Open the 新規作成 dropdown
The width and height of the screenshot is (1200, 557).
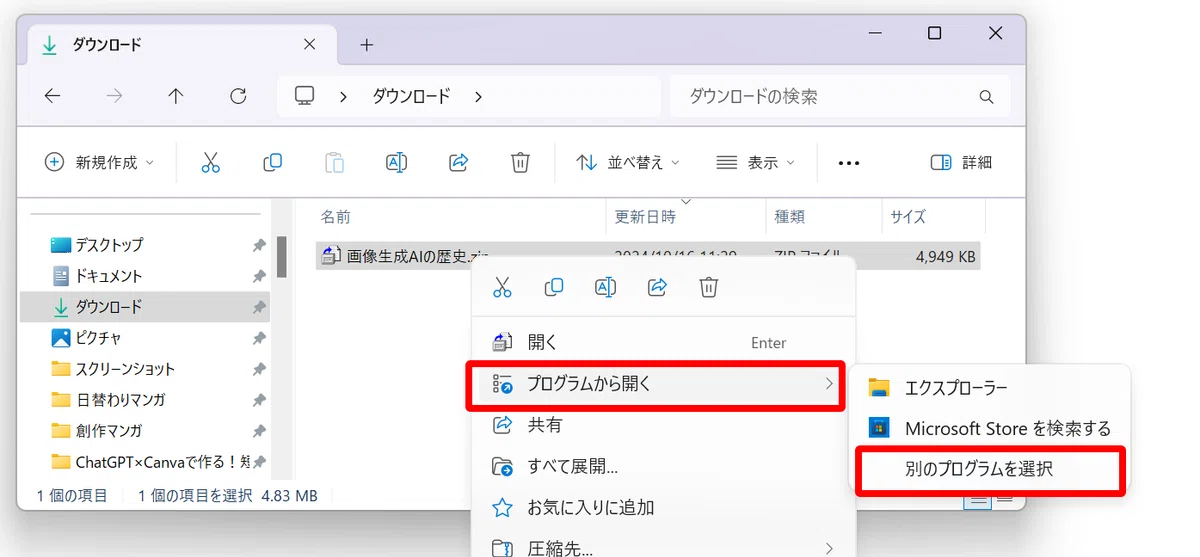tap(99, 162)
